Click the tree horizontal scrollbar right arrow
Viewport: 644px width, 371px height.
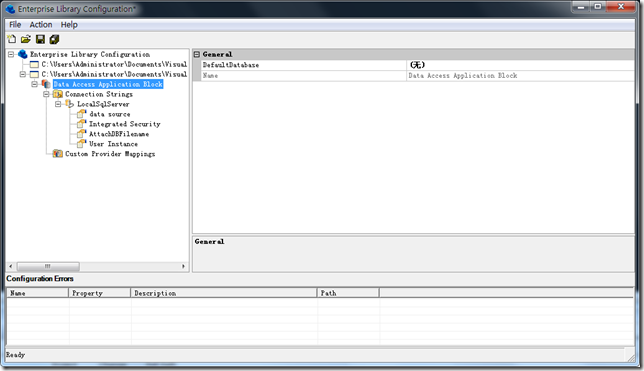183,266
